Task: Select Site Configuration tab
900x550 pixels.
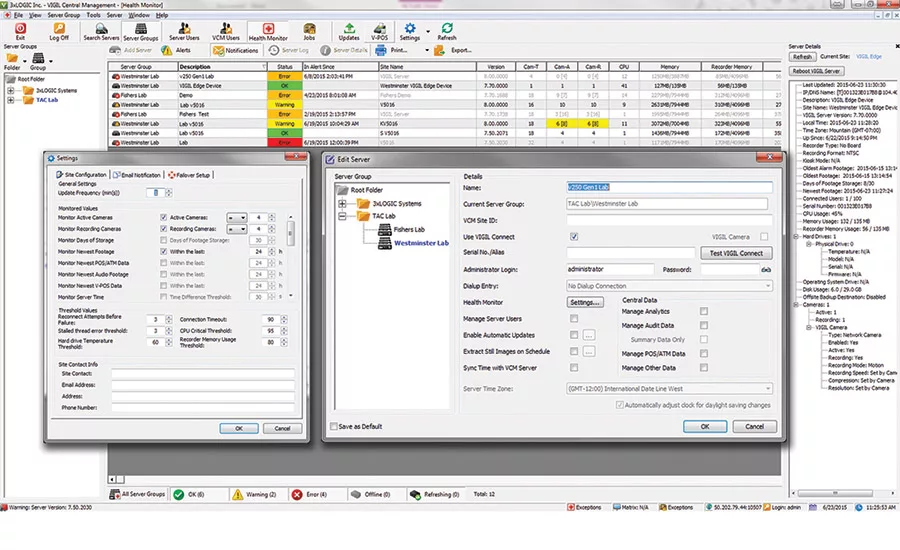Action: click(81, 175)
